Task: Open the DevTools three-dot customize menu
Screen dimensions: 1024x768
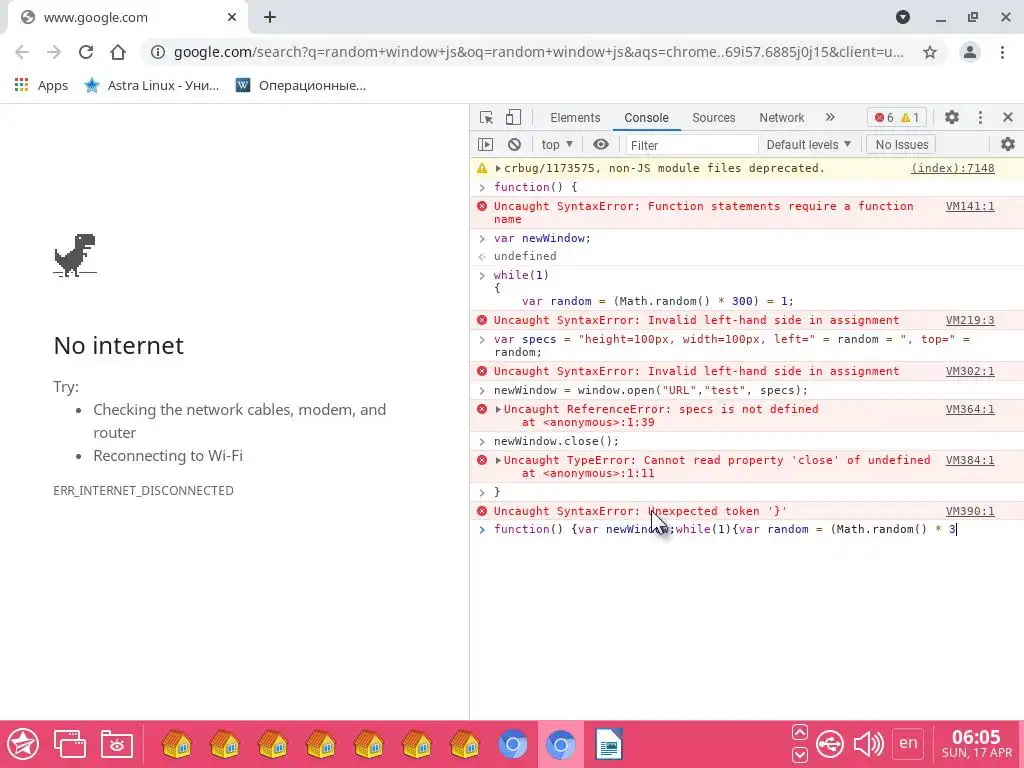Action: coord(980,118)
